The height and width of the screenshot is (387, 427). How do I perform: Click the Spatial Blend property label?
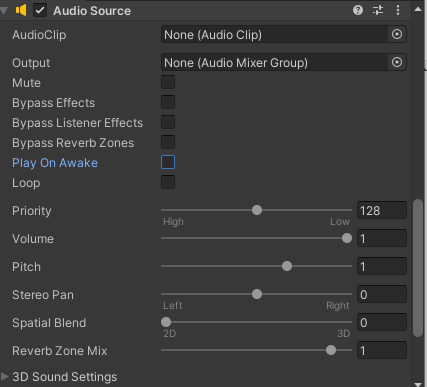[49, 323]
